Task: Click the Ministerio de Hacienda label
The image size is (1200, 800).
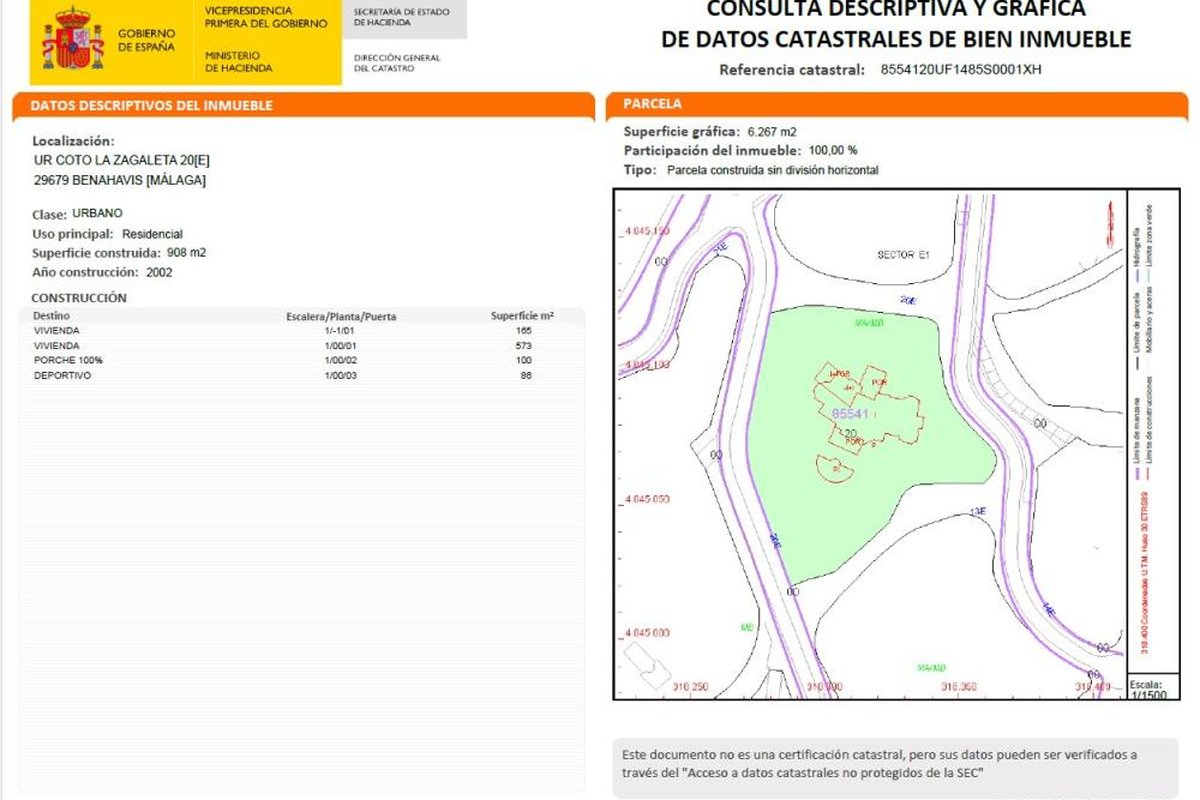Action: [233, 61]
